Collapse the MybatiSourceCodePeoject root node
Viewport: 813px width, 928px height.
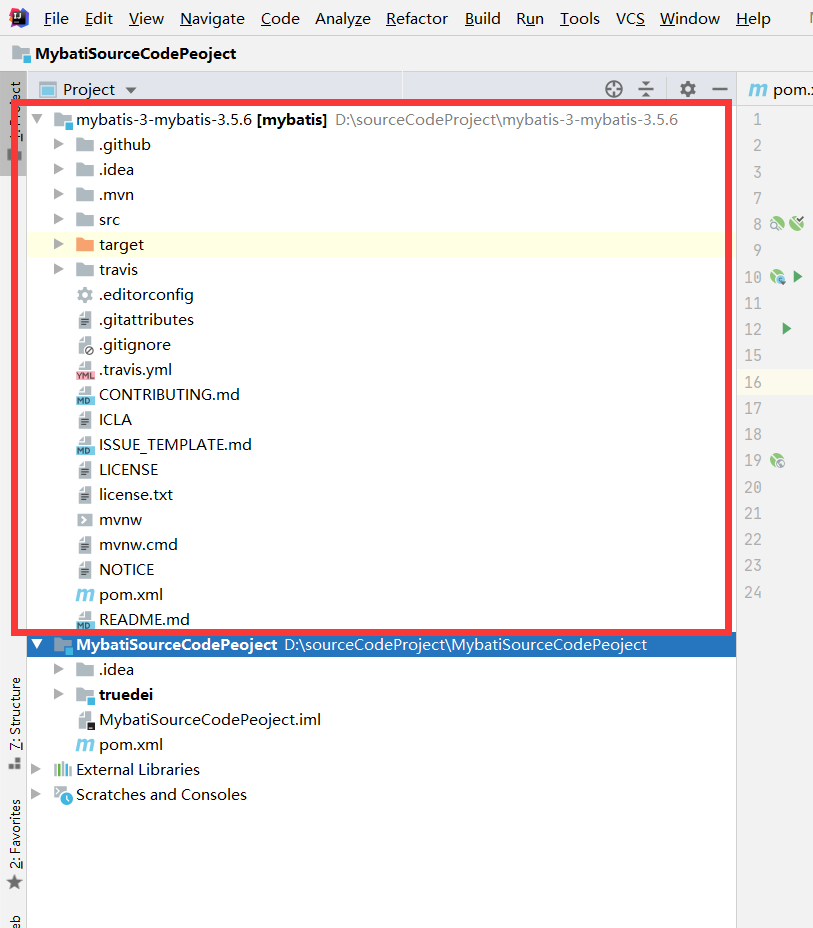[x=37, y=644]
